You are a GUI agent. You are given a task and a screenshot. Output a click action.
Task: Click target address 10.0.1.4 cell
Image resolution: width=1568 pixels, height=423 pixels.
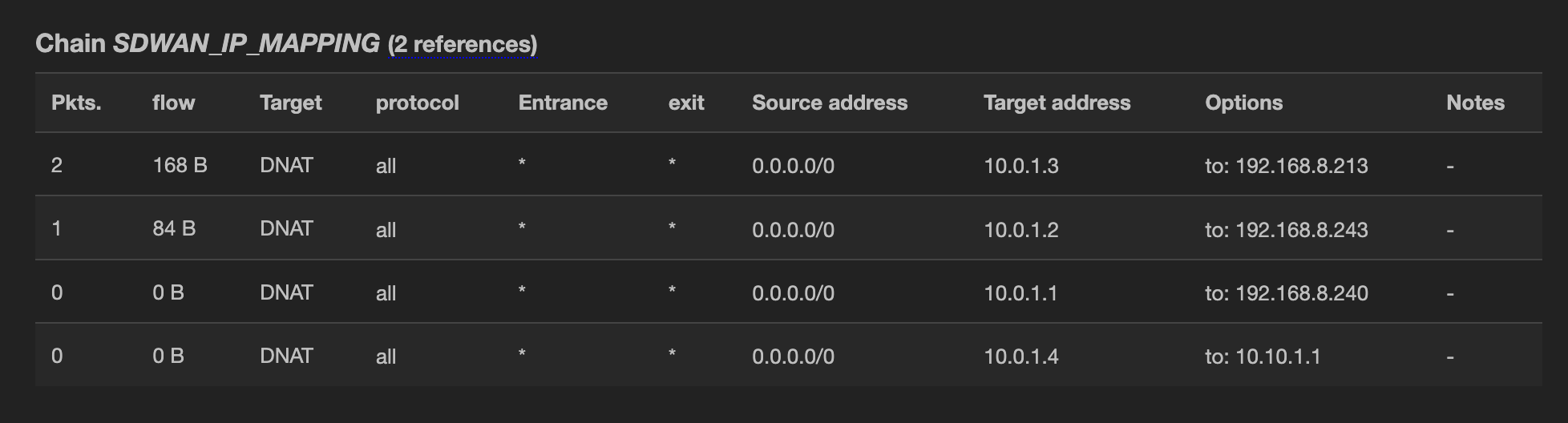[1020, 357]
